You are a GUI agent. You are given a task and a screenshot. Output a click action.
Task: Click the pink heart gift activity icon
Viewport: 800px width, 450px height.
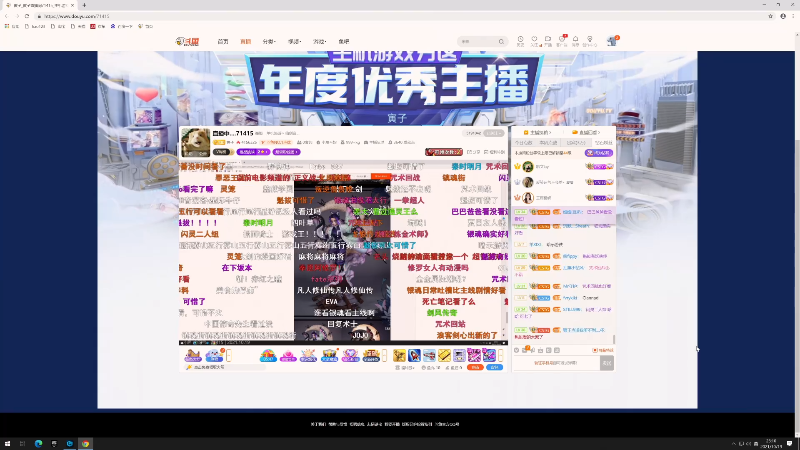pos(288,355)
